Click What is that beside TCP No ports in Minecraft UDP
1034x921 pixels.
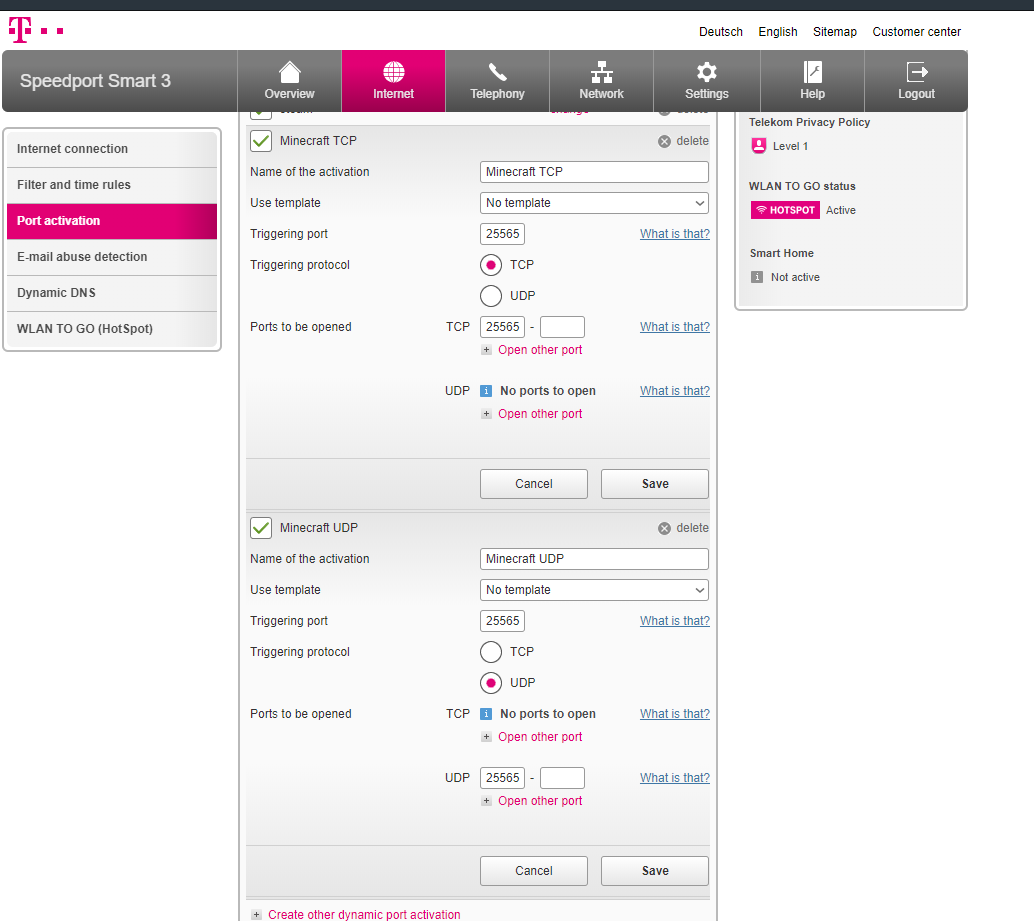(x=675, y=714)
